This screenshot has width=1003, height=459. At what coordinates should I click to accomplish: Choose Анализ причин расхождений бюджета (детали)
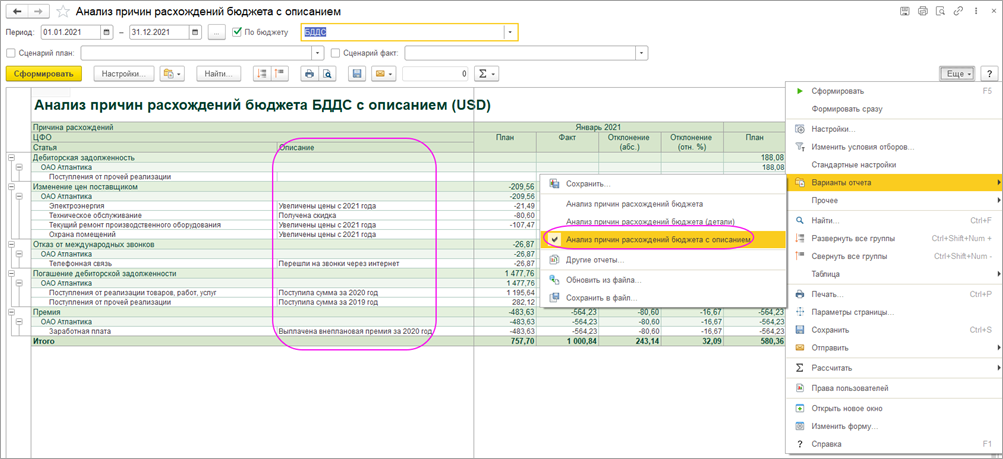click(x=649, y=221)
